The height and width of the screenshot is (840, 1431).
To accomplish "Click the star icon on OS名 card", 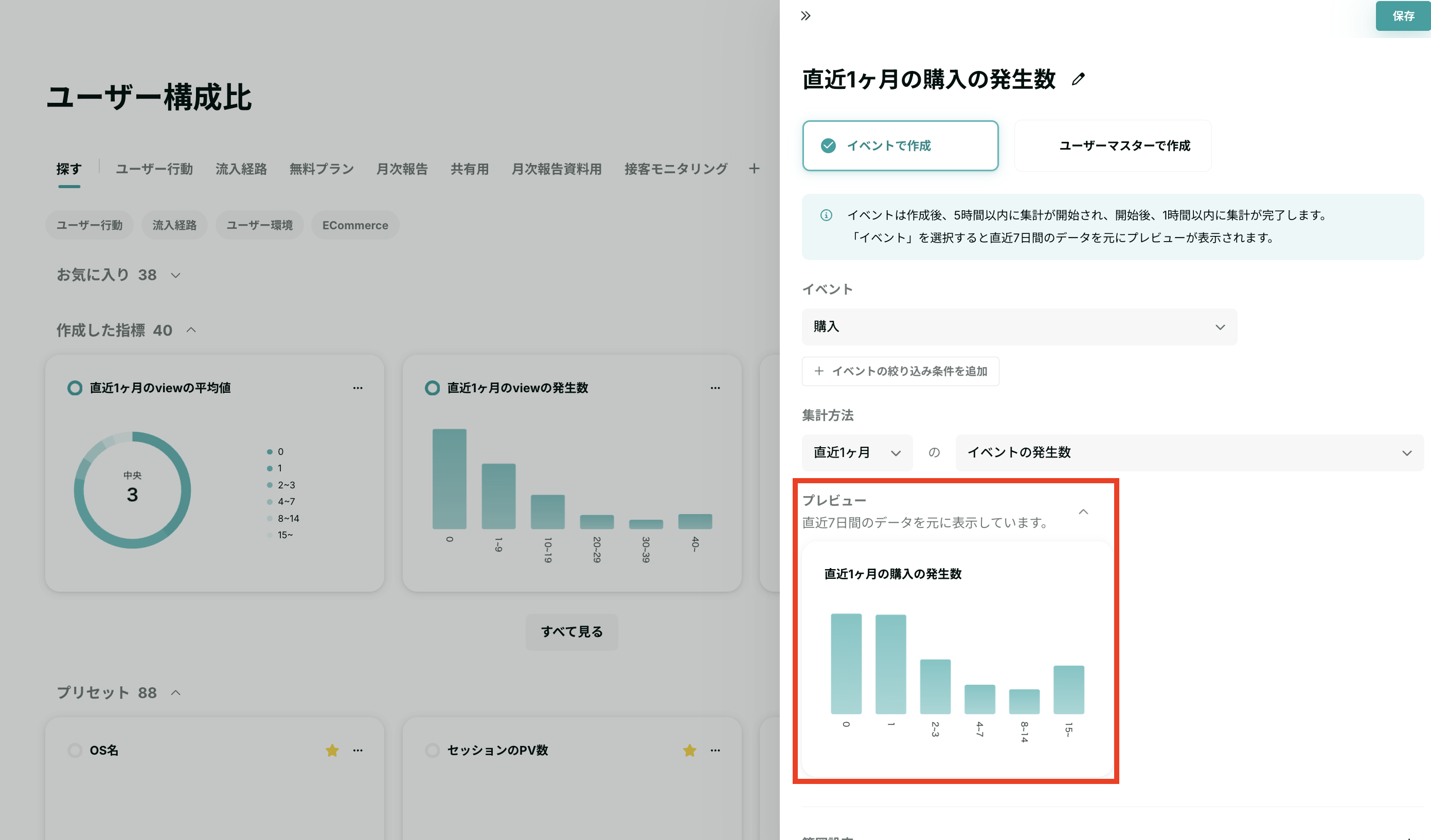I will tap(332, 751).
